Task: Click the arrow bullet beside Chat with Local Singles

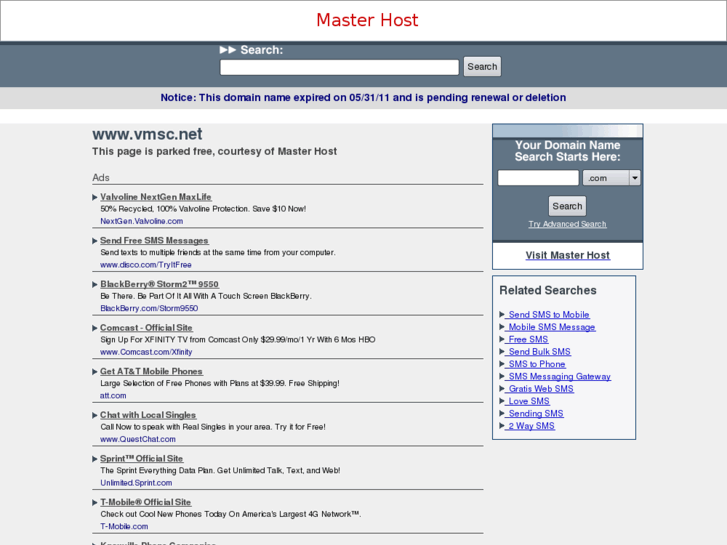Action: coord(95,415)
